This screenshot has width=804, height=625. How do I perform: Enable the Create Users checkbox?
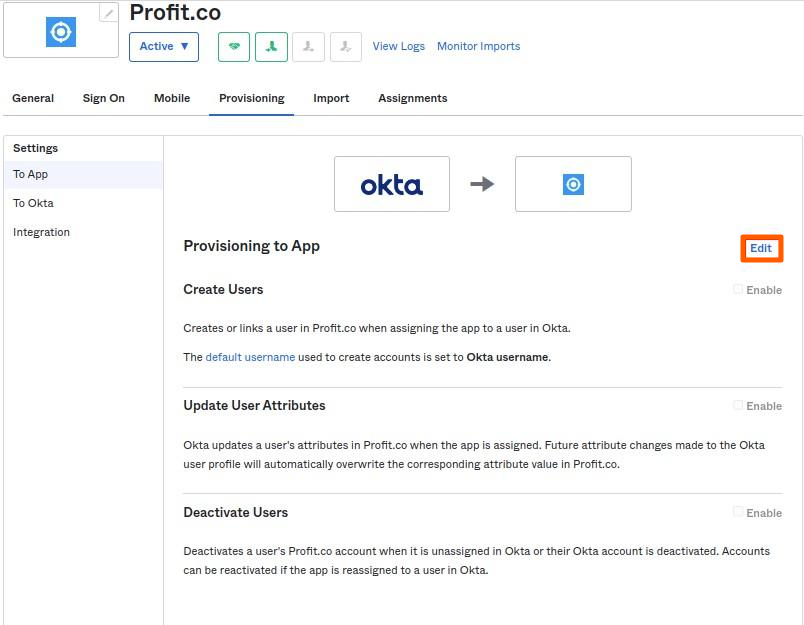tap(738, 289)
